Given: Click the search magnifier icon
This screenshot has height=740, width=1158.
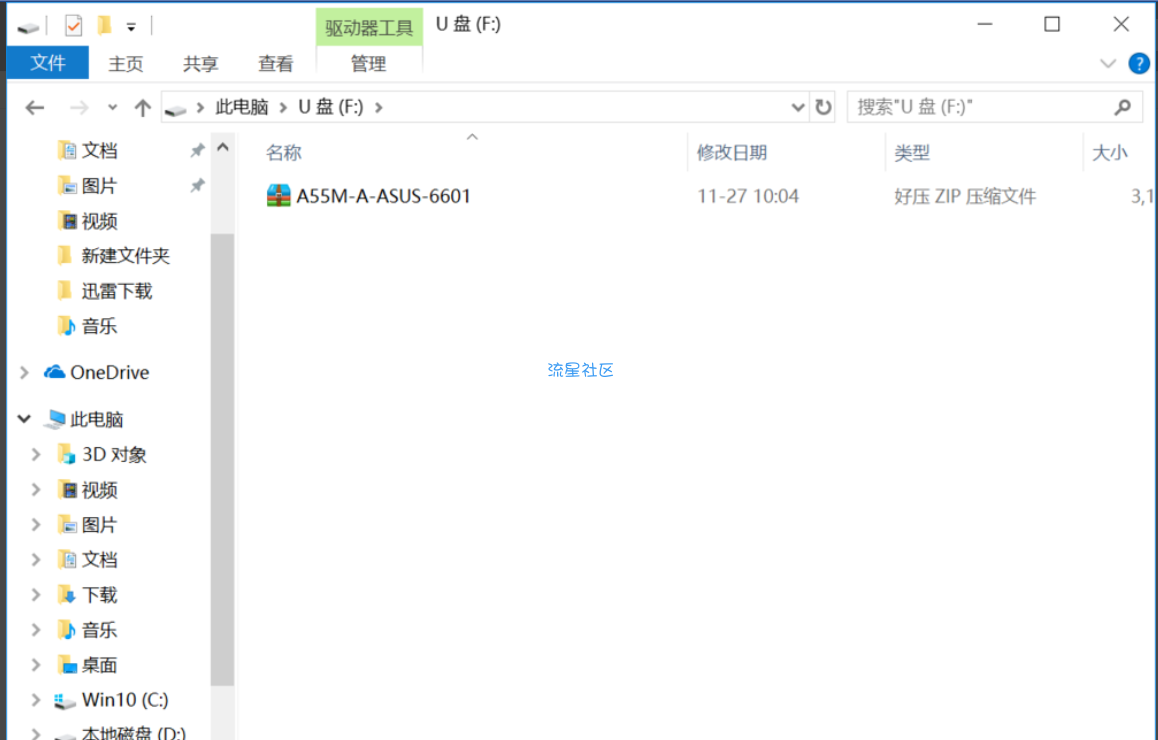Looking at the screenshot, I should (1123, 107).
